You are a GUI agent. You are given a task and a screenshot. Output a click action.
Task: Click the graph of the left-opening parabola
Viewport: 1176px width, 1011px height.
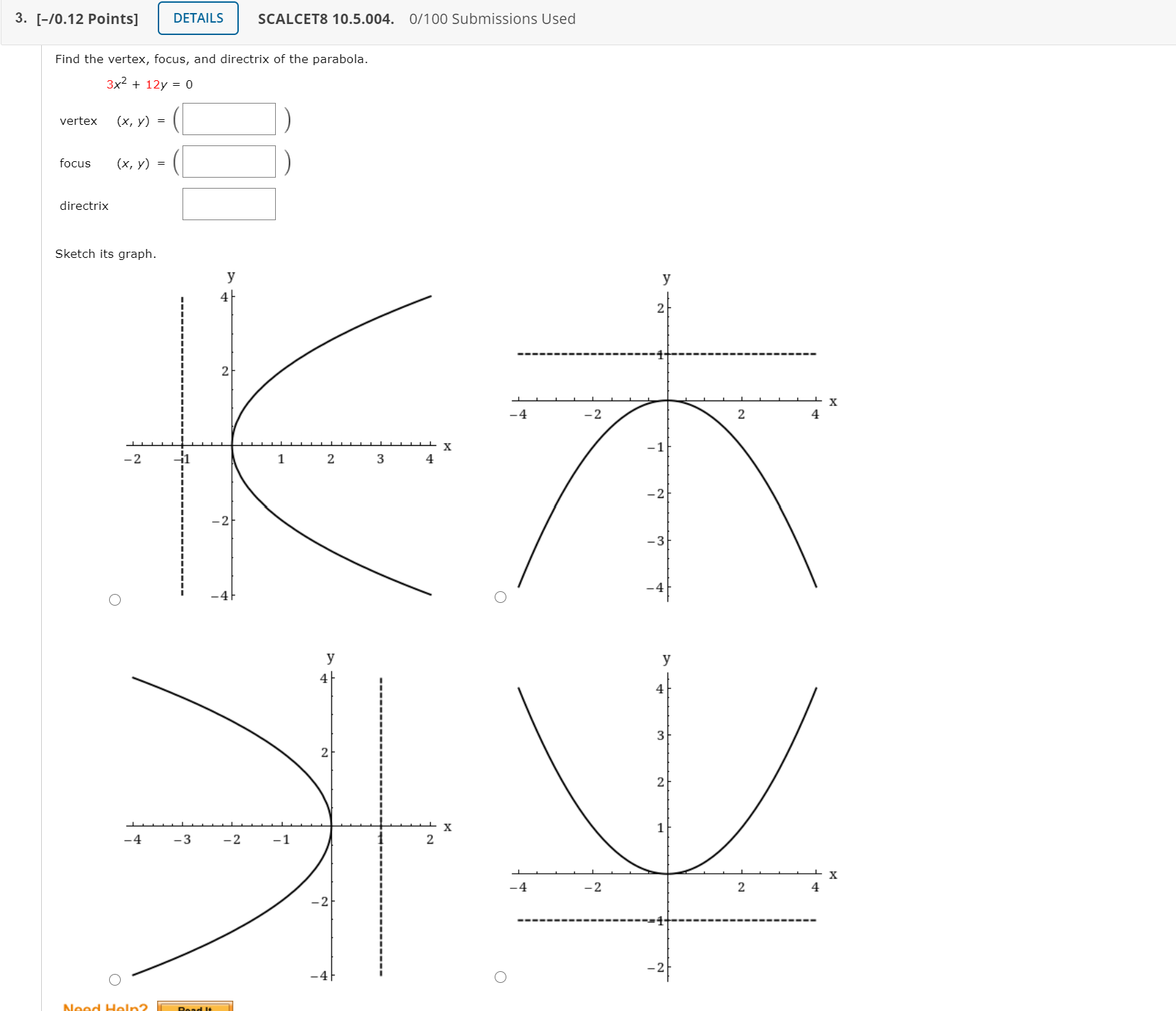(x=288, y=817)
